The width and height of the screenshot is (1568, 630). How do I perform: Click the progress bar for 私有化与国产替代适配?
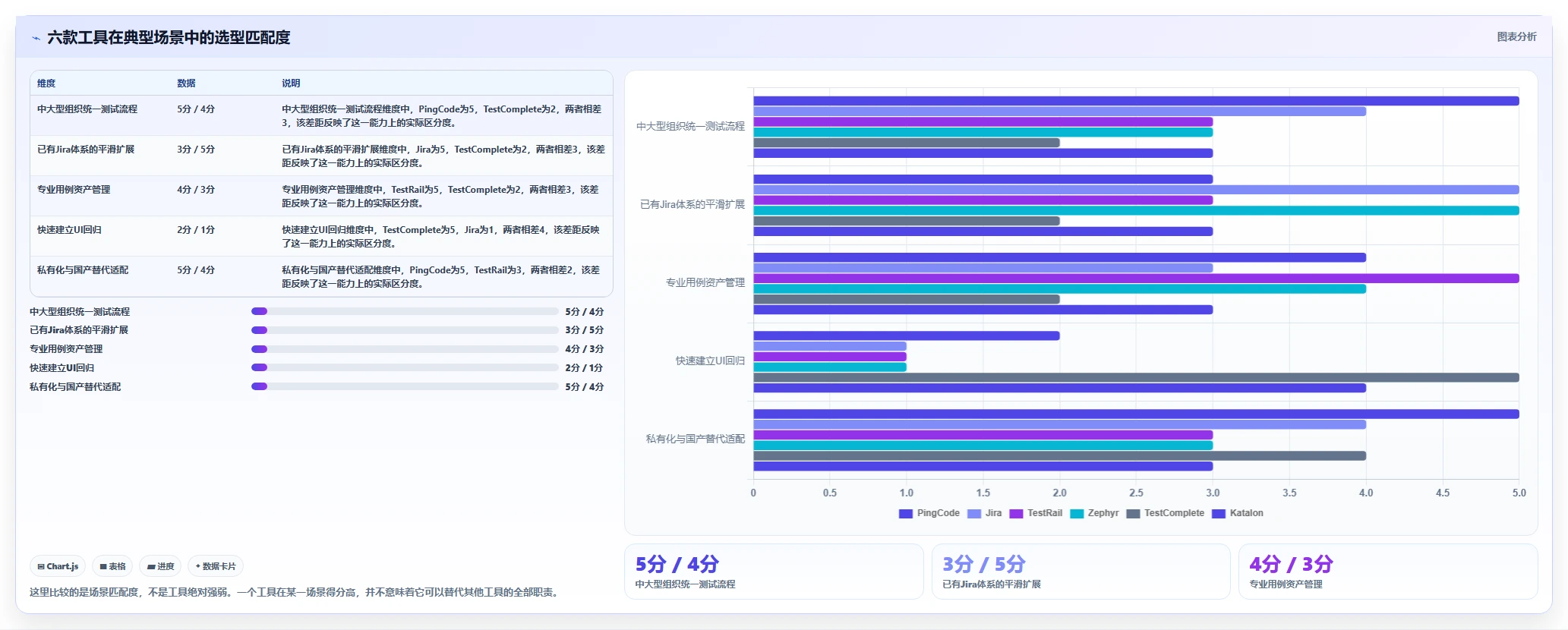click(x=405, y=386)
